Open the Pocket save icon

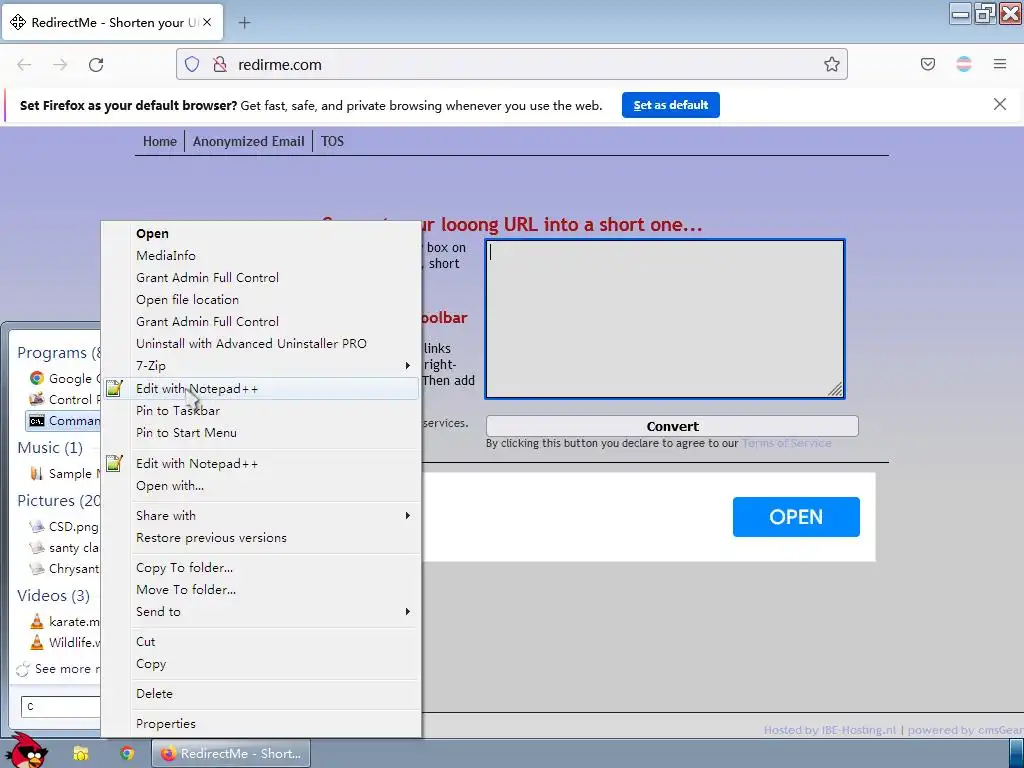pyautogui.click(x=927, y=64)
